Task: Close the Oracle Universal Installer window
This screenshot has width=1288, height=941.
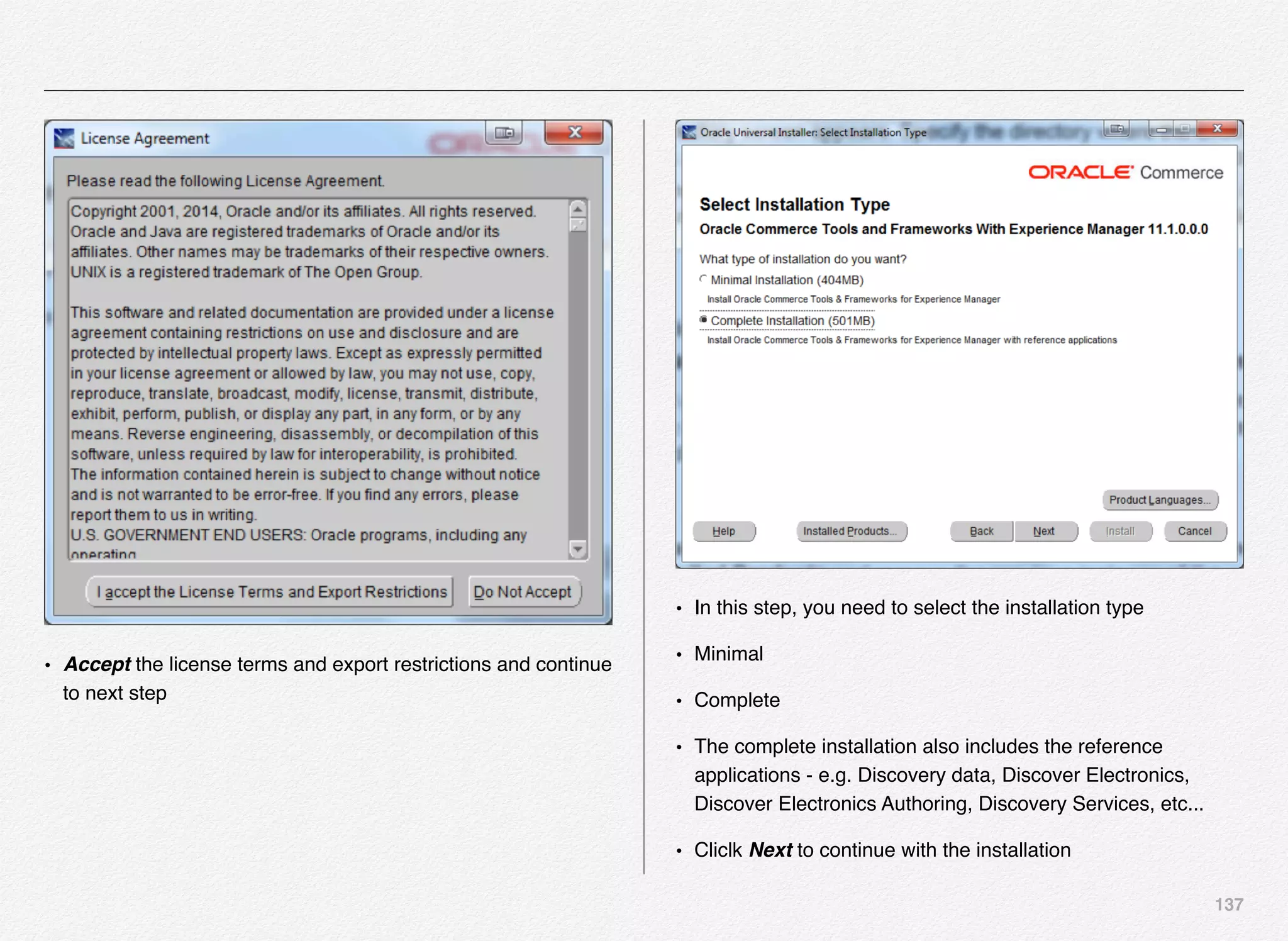Action: 1218,129
